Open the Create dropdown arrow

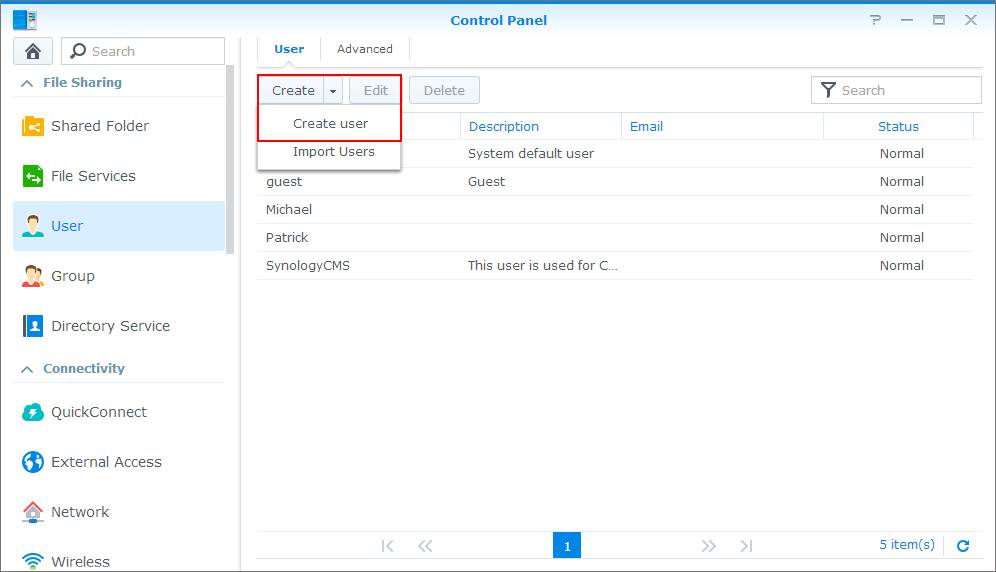tap(333, 90)
